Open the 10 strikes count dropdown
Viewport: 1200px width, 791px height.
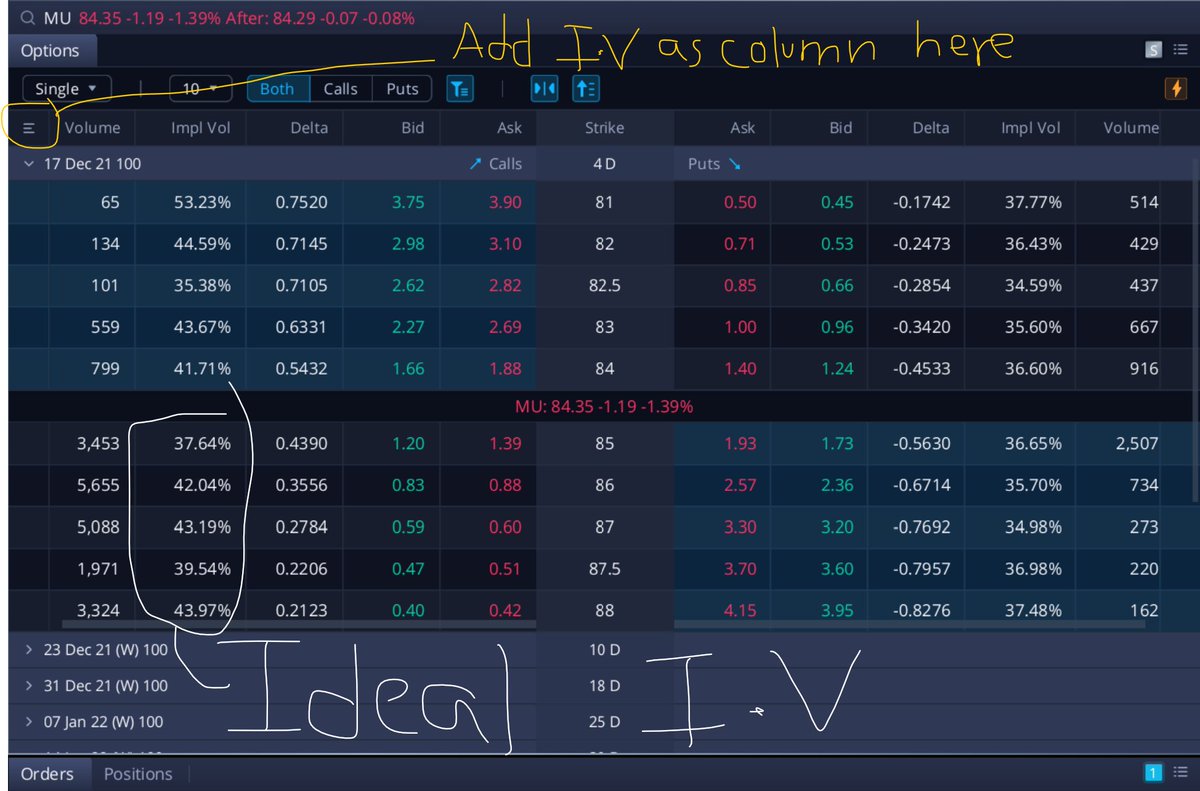(200, 89)
